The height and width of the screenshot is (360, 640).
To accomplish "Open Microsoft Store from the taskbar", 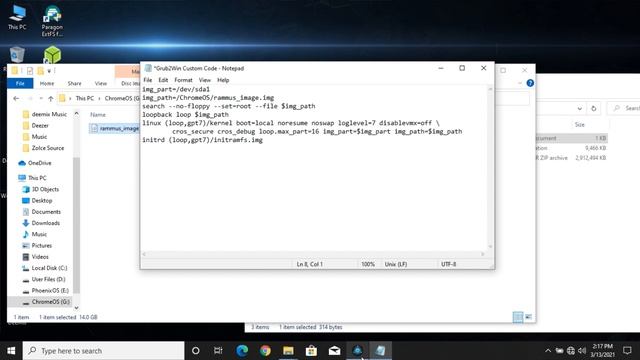I will pos(311,351).
